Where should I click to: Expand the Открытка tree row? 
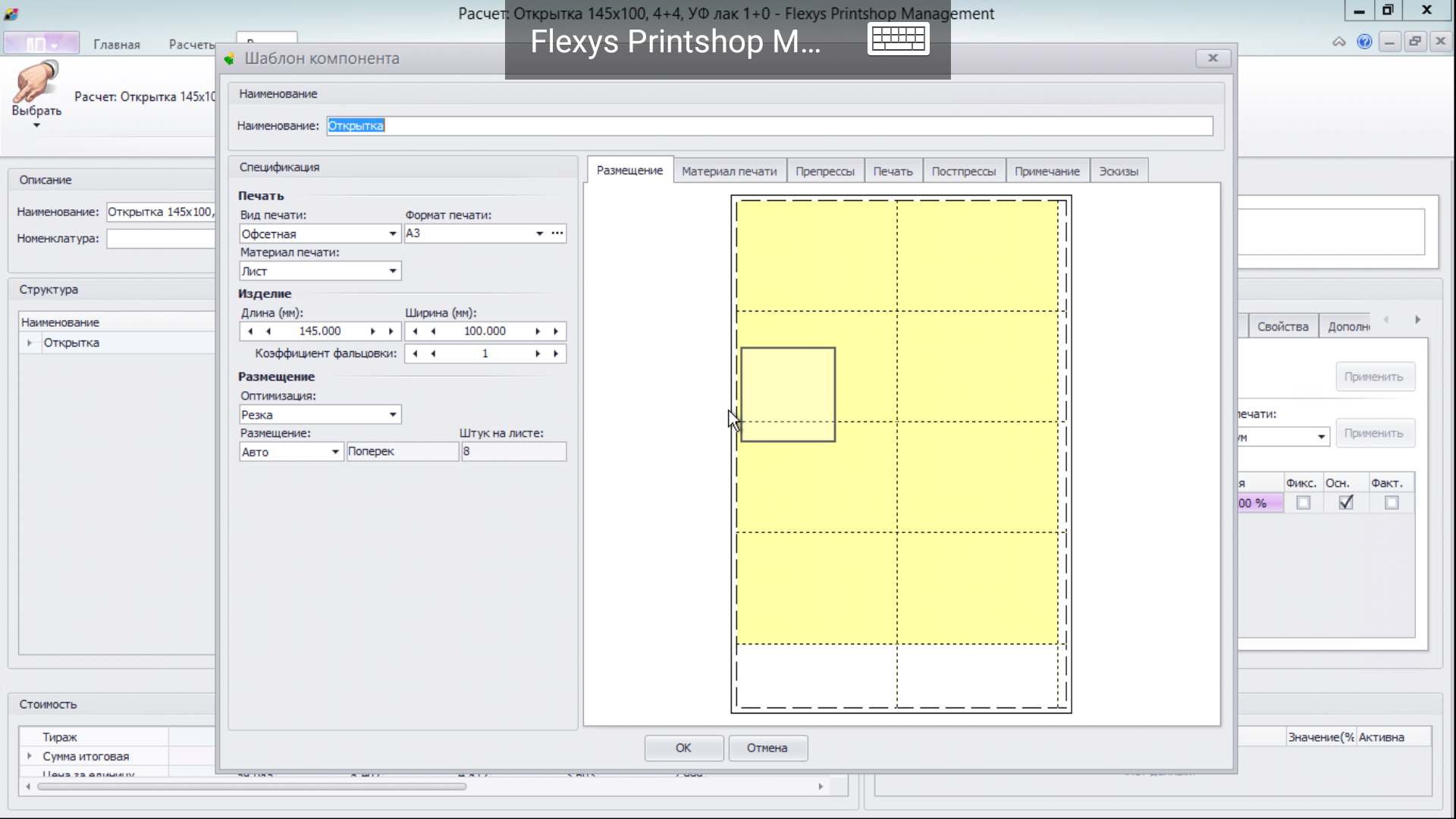click(29, 343)
